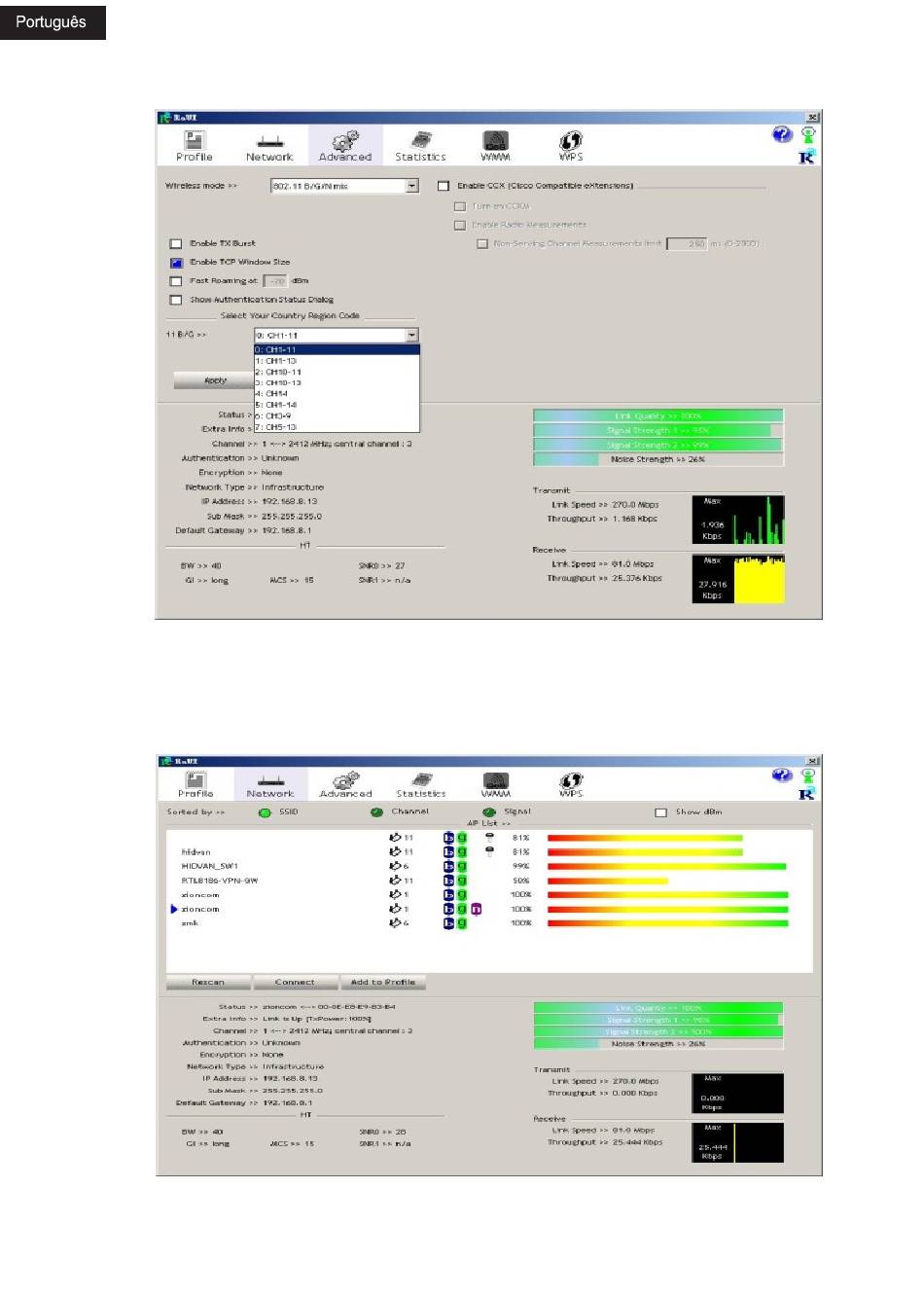Open WMM page in the Advanced settings window
Viewport: 924px width, 1297px height.
coord(495,145)
